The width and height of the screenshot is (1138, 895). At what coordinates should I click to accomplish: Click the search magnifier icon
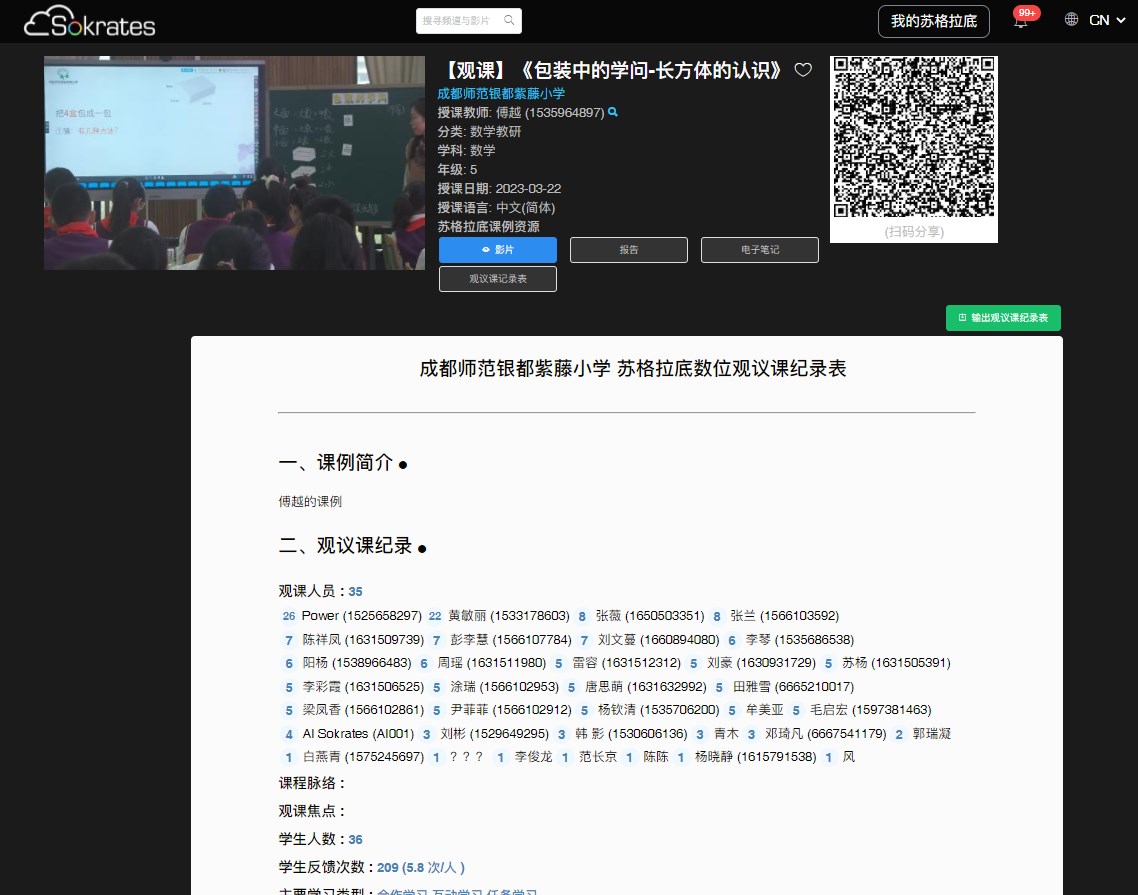tap(509, 20)
